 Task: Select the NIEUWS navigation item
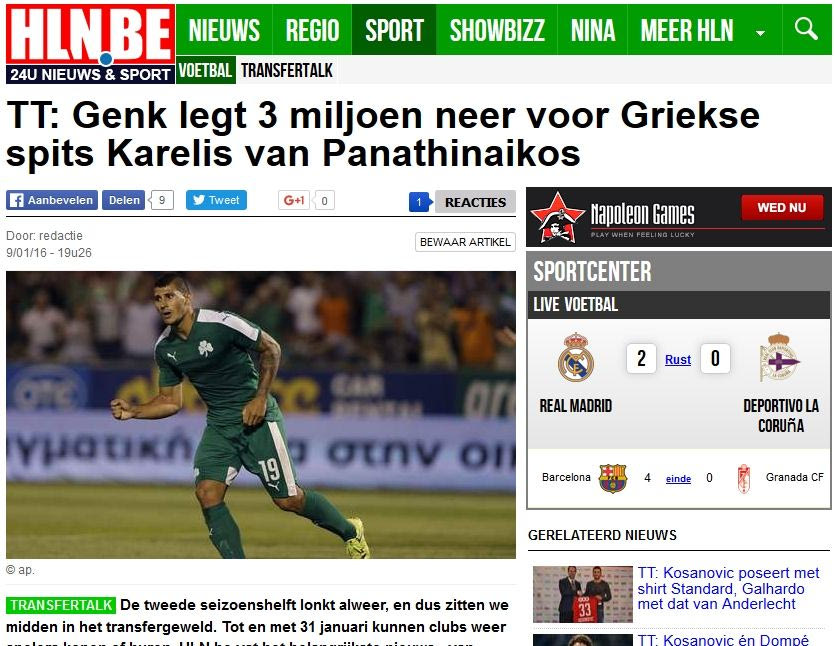click(224, 30)
